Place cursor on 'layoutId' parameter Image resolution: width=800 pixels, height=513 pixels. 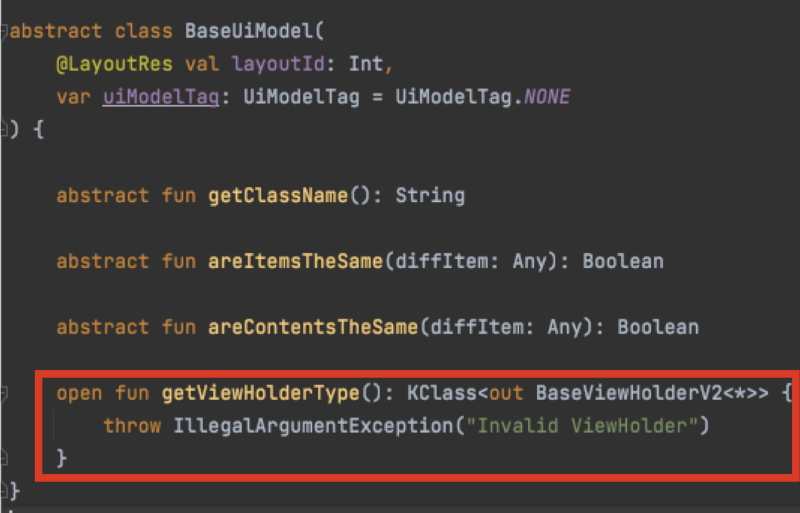click(x=278, y=64)
